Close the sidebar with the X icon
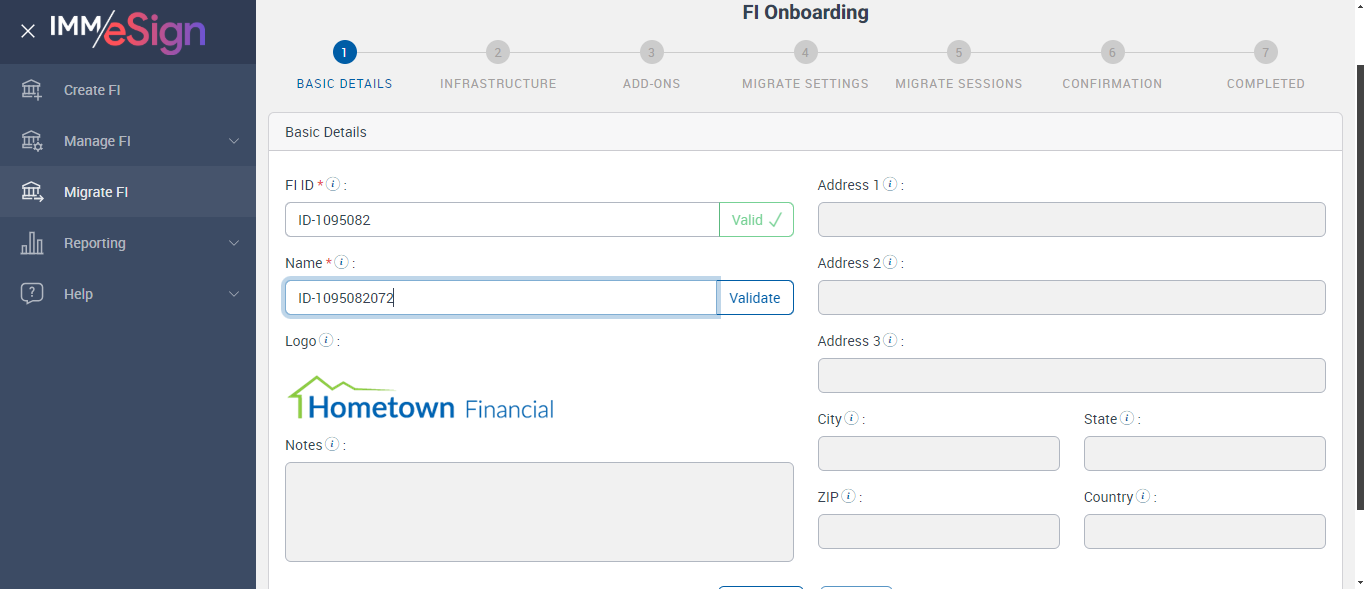Image resolution: width=1366 pixels, height=589 pixels. tap(28, 31)
